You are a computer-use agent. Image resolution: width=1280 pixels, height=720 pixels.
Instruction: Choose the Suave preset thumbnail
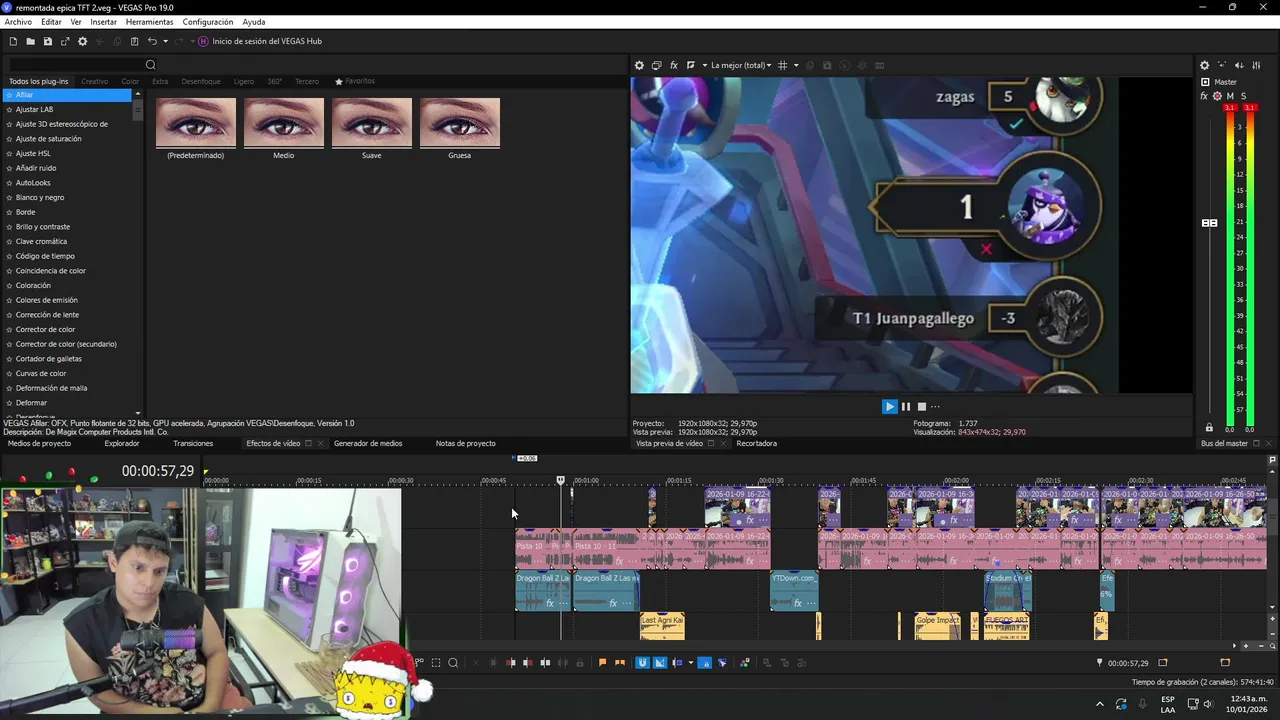372,122
